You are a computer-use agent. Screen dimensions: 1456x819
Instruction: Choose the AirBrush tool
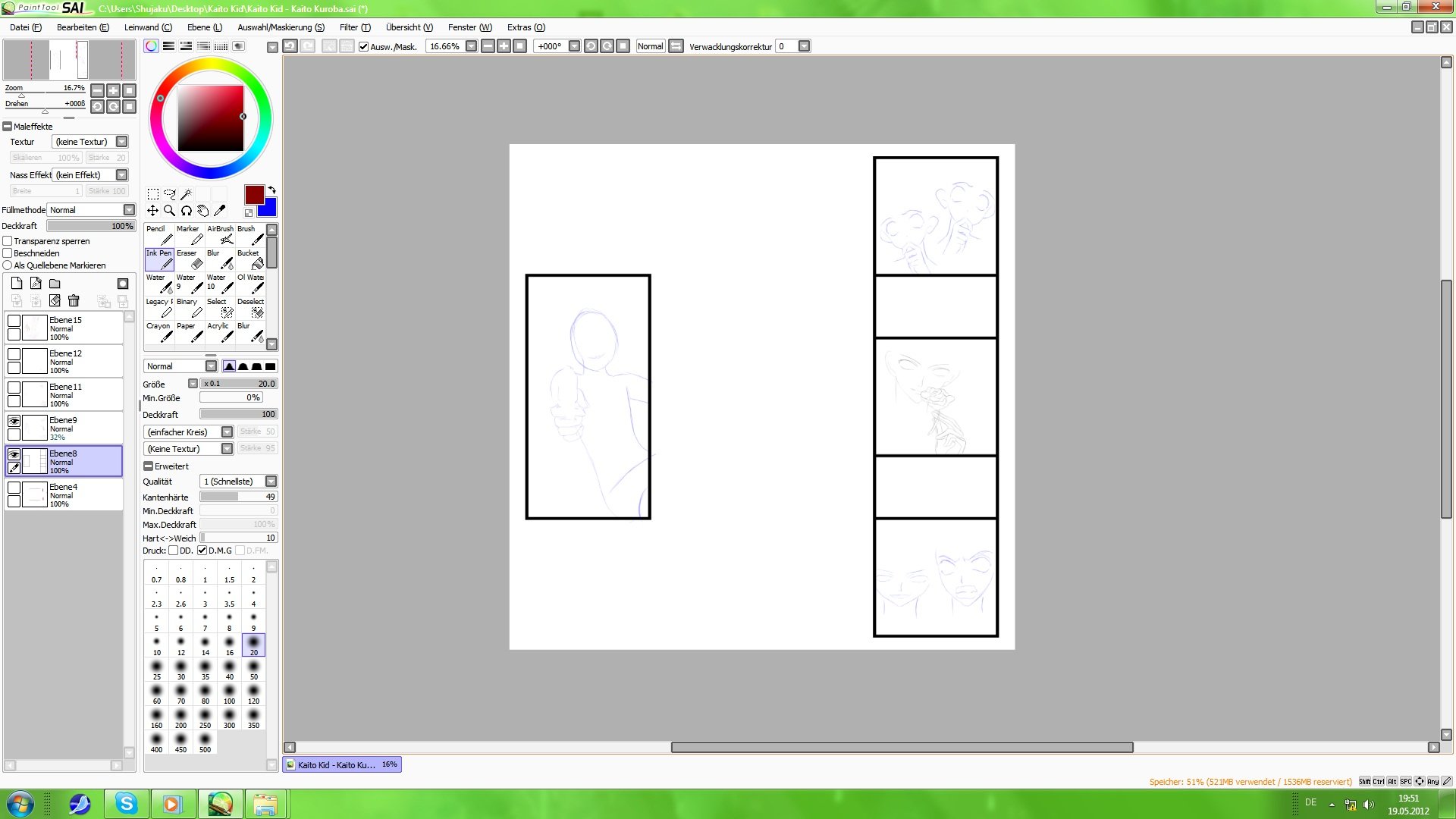(x=220, y=235)
